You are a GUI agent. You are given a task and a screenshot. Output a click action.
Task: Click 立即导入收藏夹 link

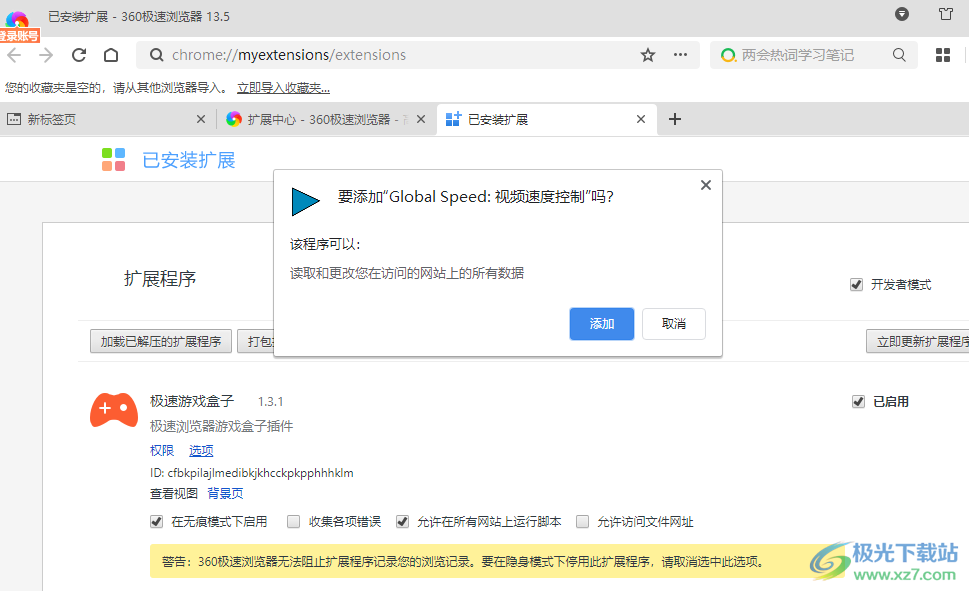pyautogui.click(x=283, y=88)
